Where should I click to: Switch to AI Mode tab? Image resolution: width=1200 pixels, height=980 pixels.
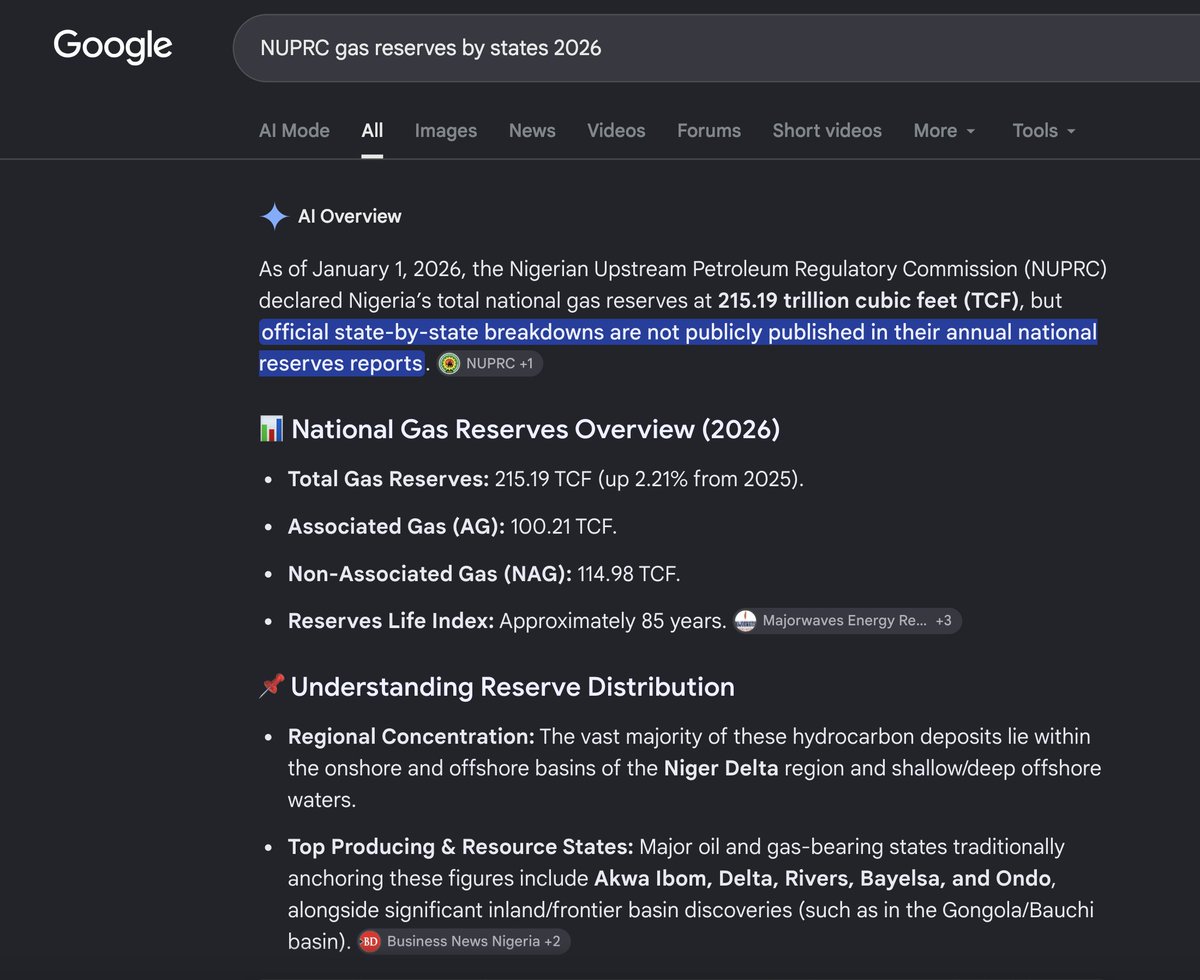(294, 130)
